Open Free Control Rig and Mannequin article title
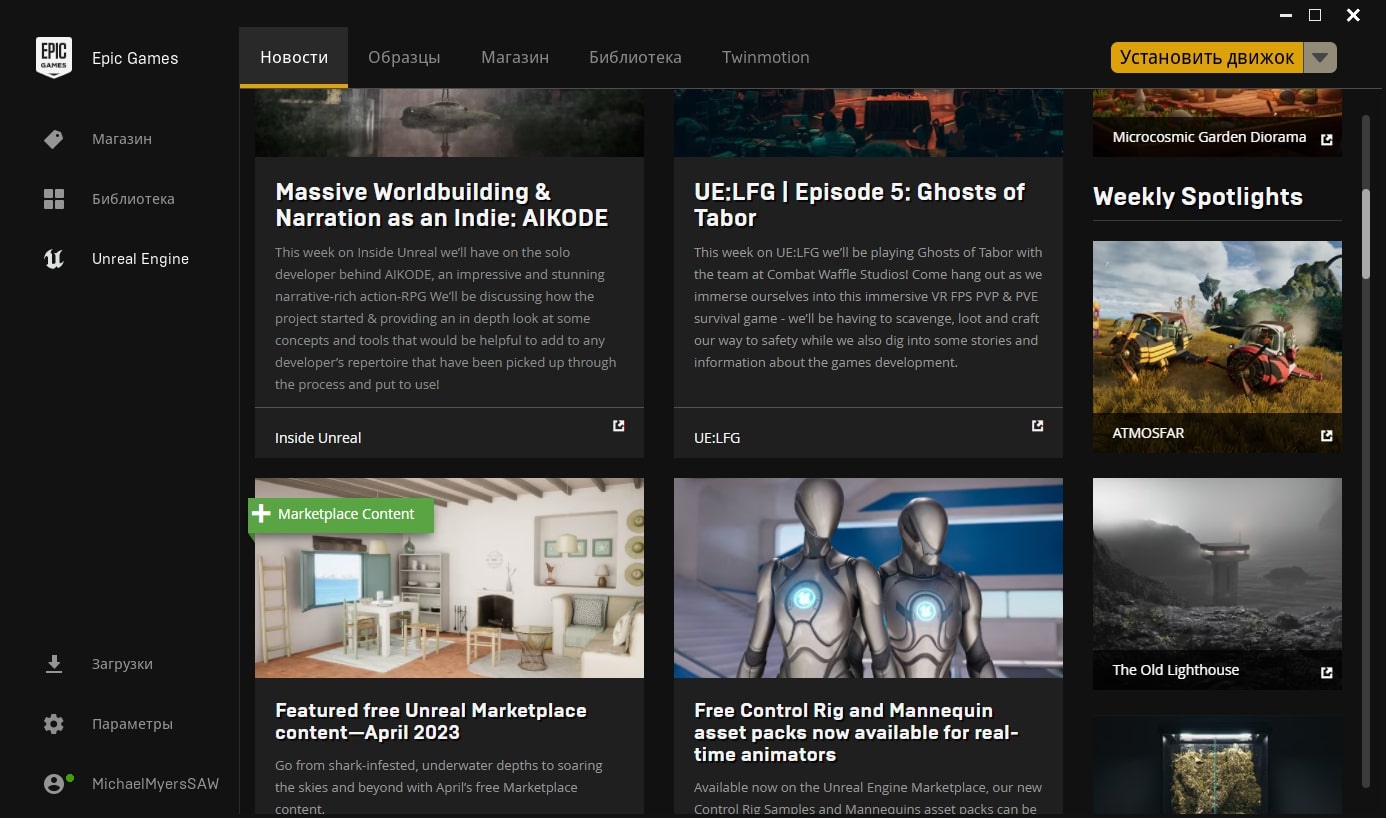 click(x=856, y=732)
